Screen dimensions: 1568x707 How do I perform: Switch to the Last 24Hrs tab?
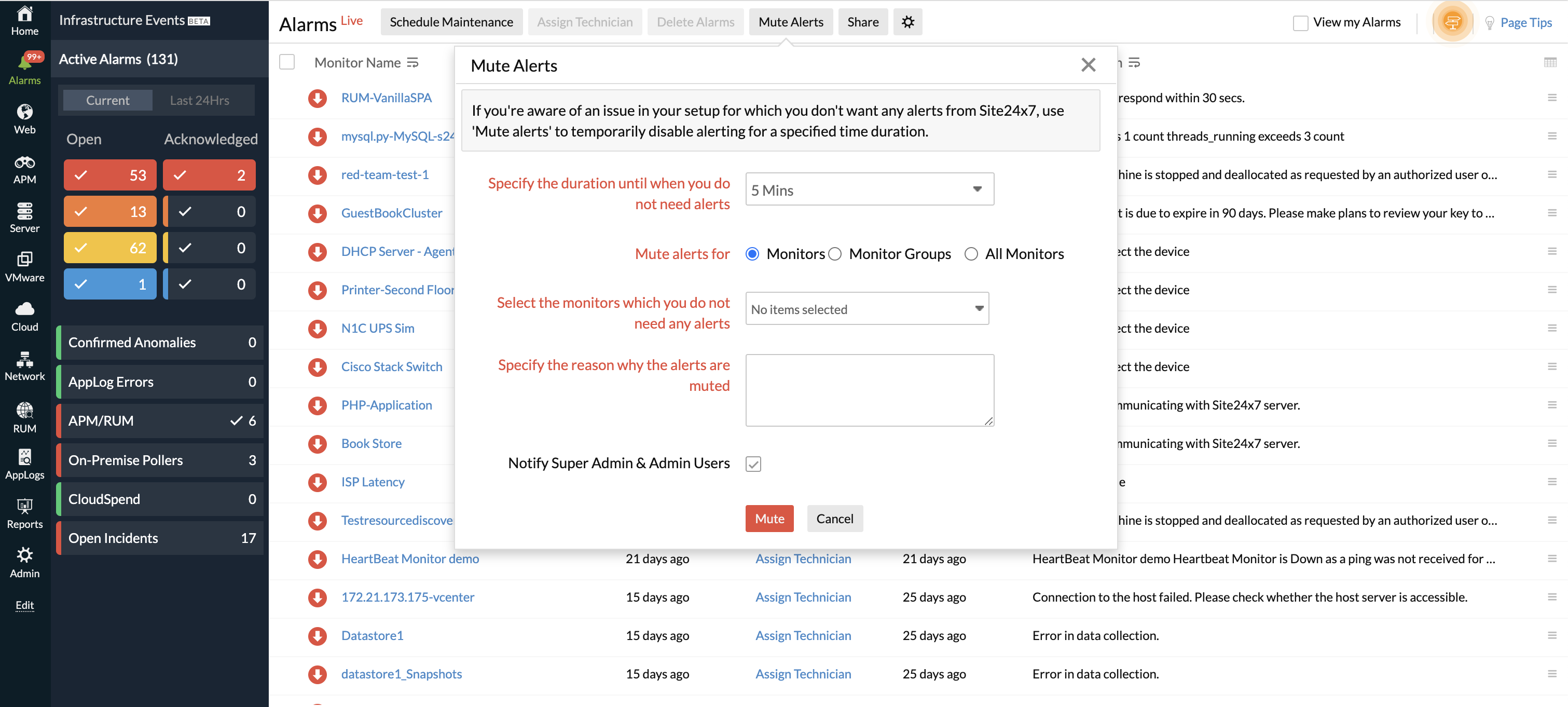[x=199, y=101]
